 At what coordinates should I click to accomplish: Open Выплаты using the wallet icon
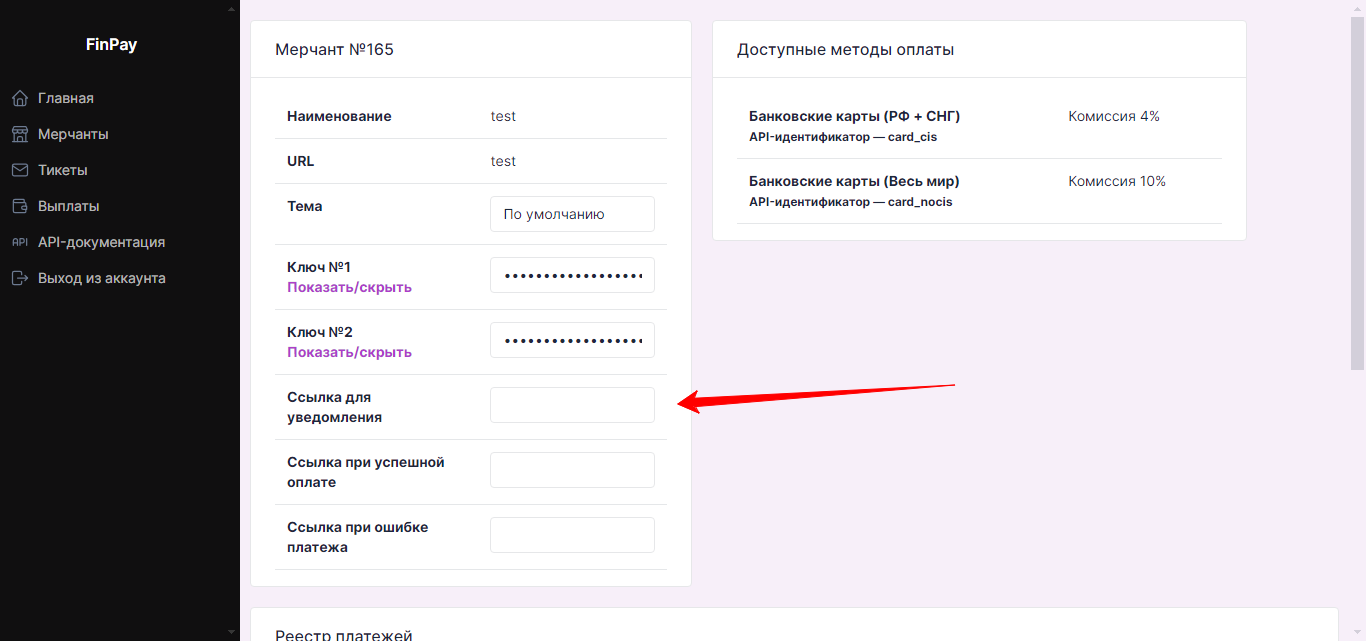tap(20, 205)
